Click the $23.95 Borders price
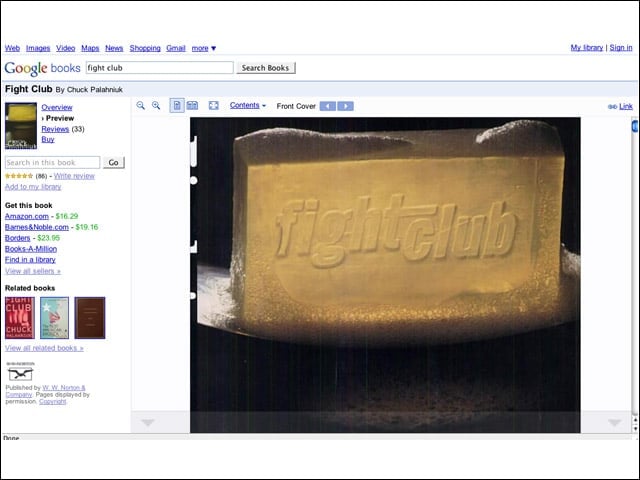The height and width of the screenshot is (480, 640). pos(49,238)
